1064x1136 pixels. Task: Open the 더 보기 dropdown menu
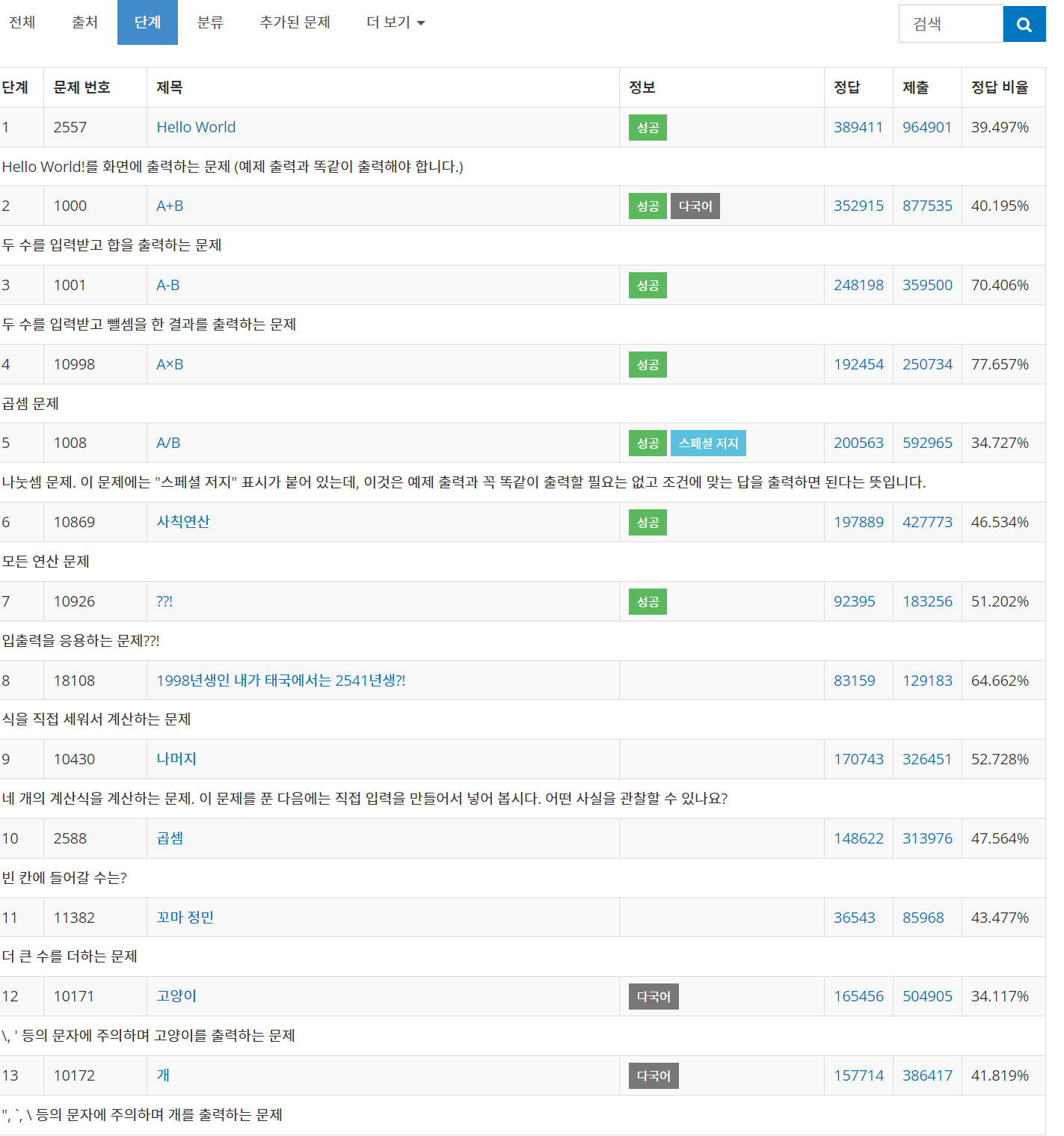pyautogui.click(x=396, y=22)
